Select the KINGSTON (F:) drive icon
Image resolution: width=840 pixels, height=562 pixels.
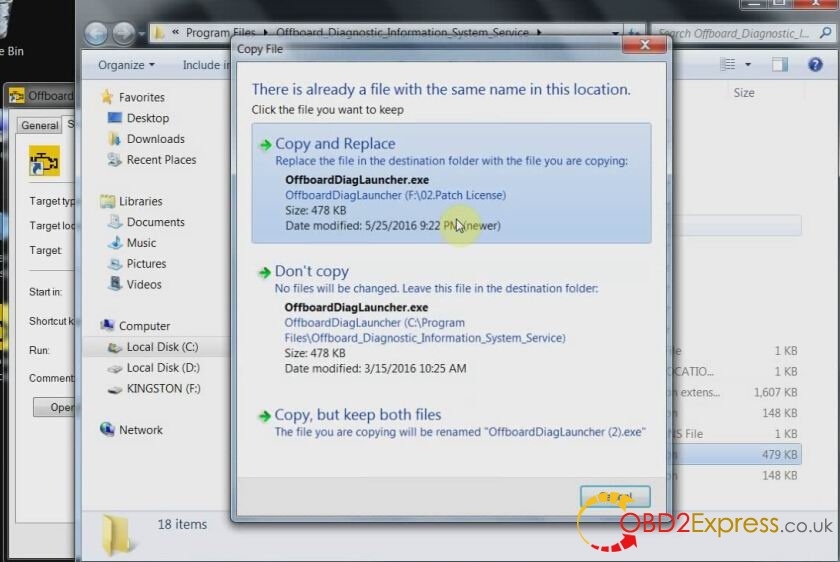click(x=115, y=388)
